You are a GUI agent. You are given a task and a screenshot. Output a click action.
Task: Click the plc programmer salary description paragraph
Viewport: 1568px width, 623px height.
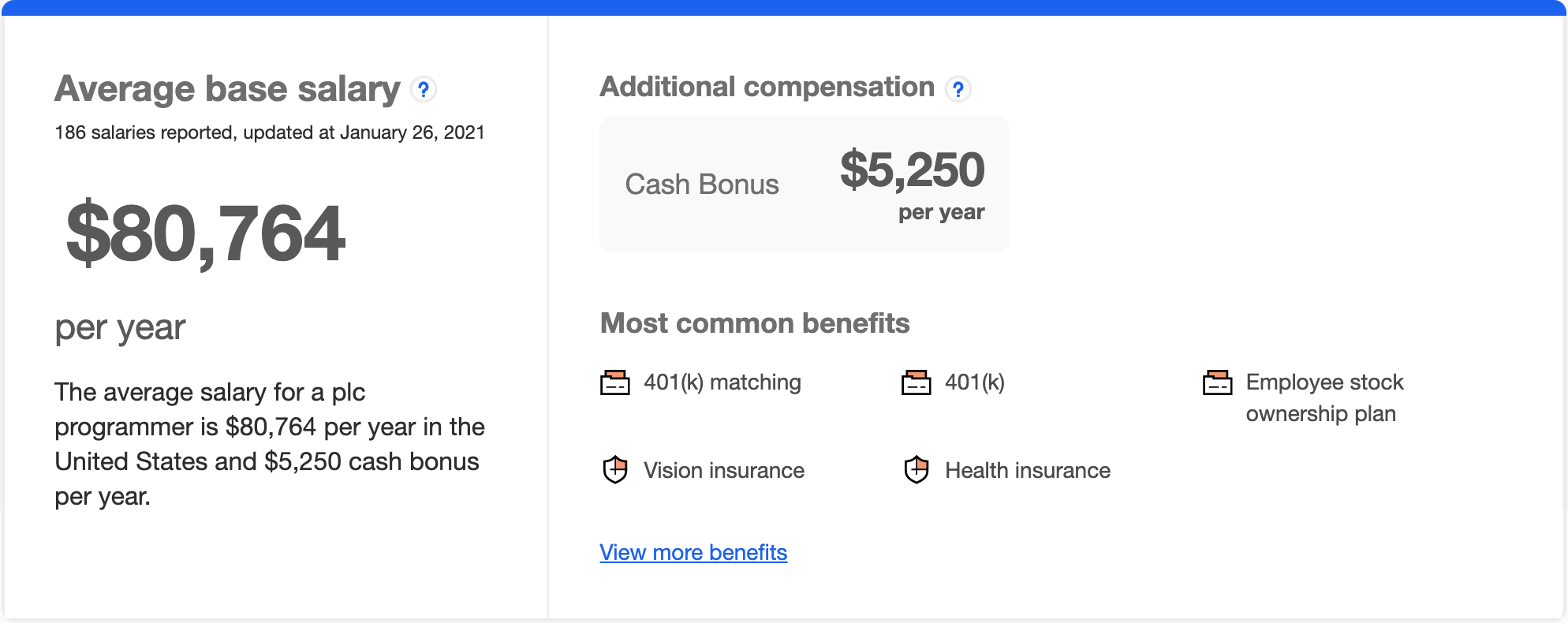click(x=268, y=444)
